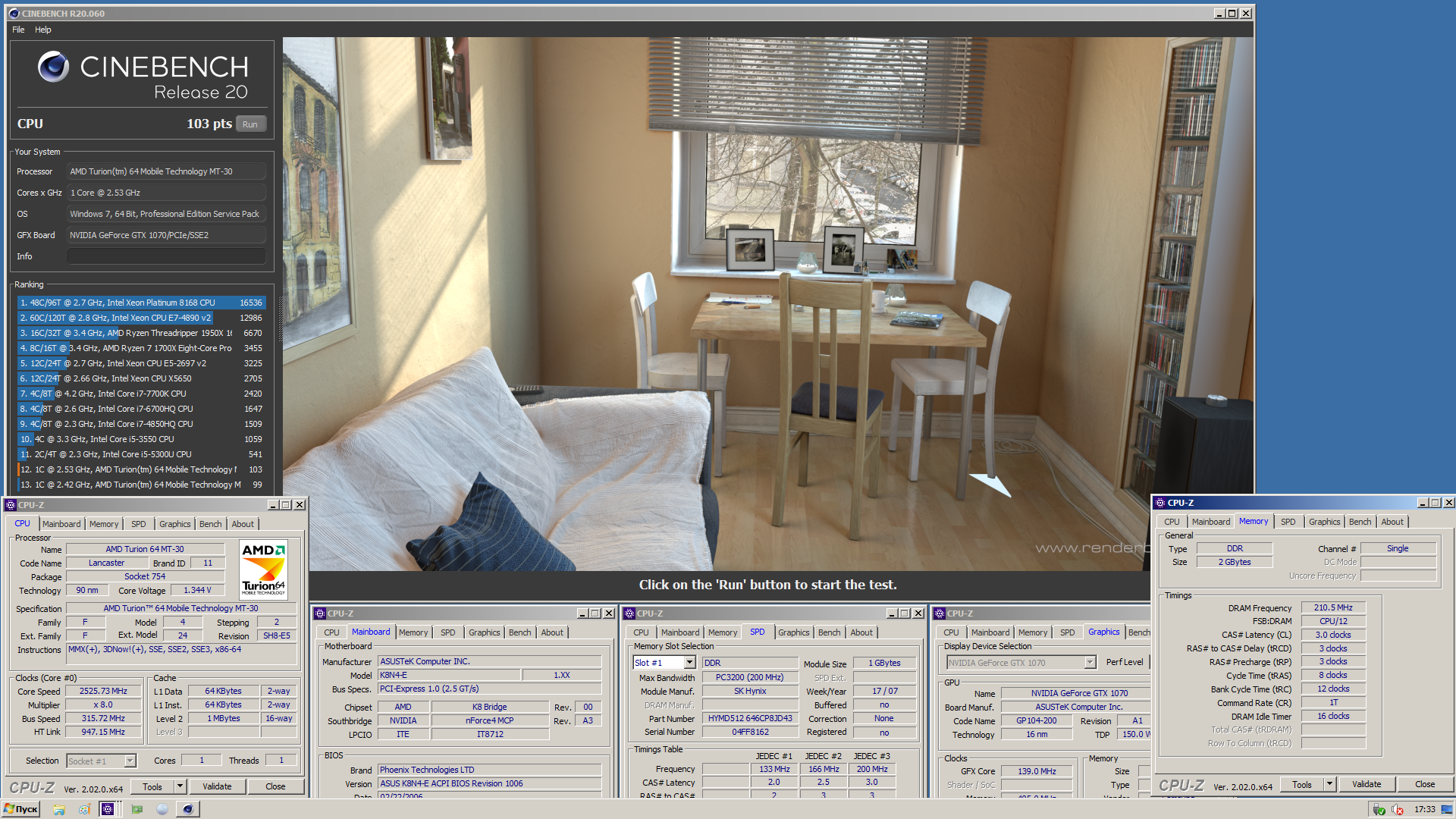Select Graphics tab in the SPD window

(x=793, y=632)
